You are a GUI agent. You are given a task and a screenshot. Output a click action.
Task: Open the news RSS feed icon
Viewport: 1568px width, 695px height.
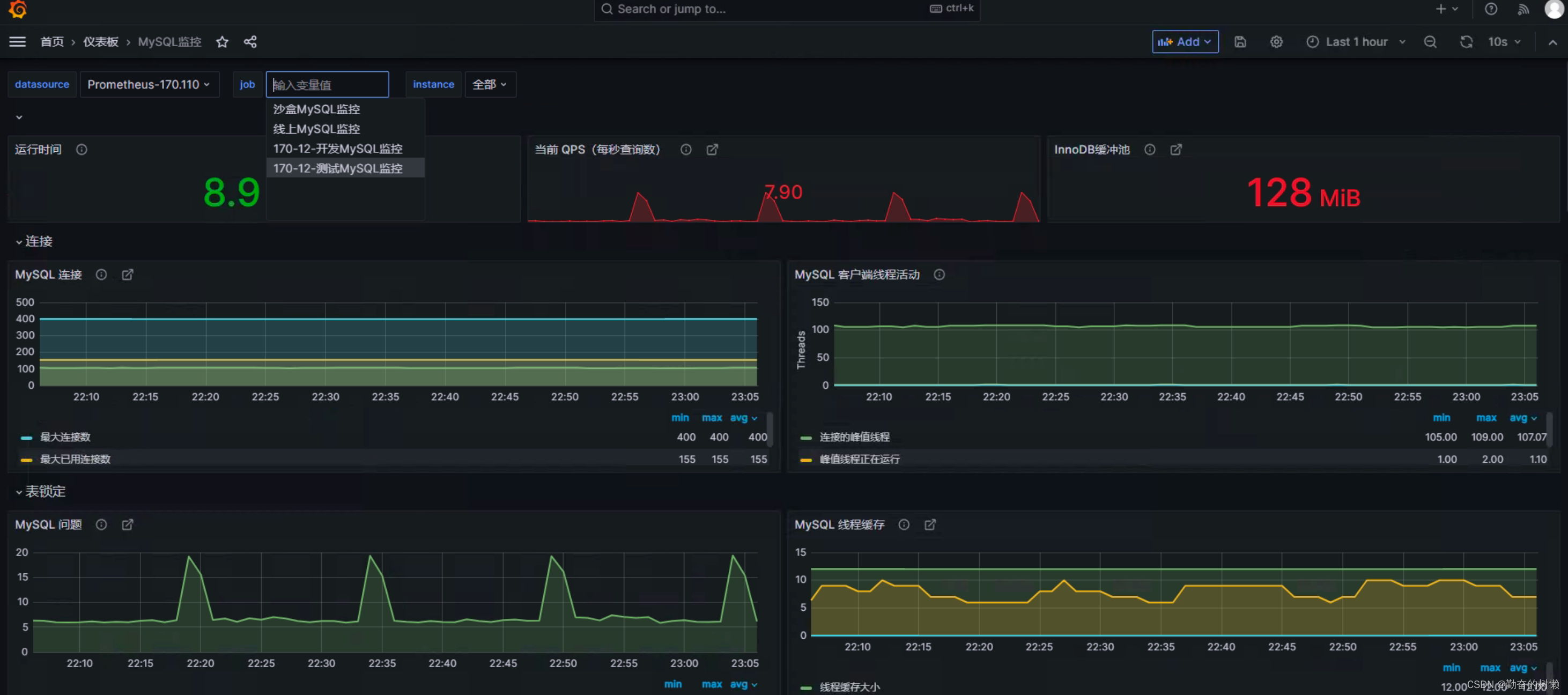(1523, 9)
